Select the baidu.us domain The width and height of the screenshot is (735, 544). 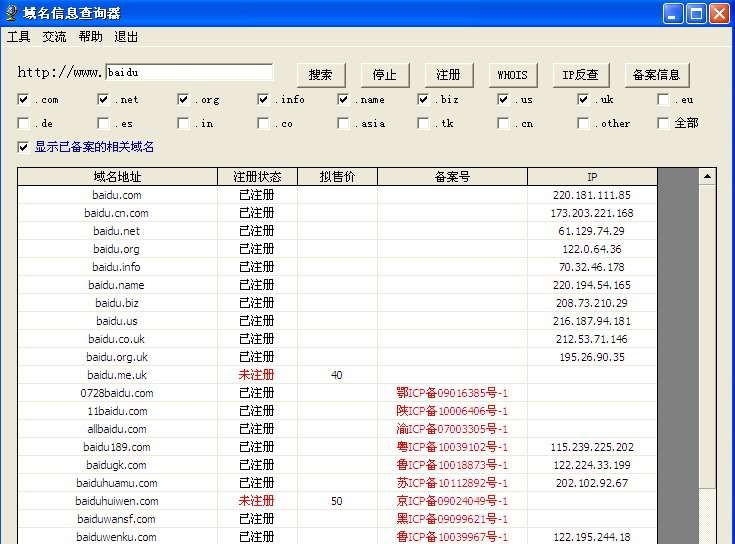tap(117, 321)
